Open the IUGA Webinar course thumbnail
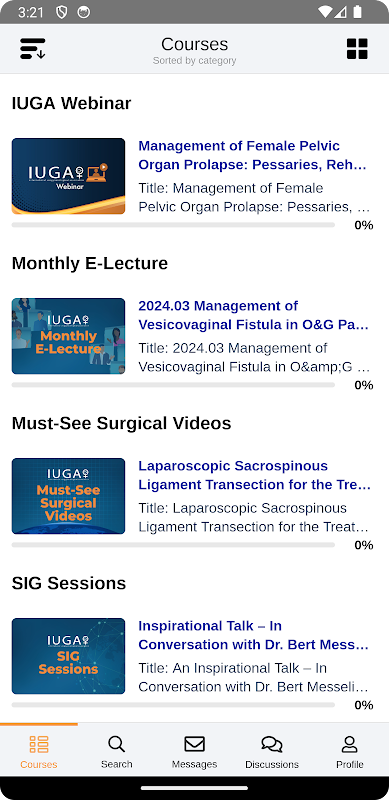 click(68, 176)
